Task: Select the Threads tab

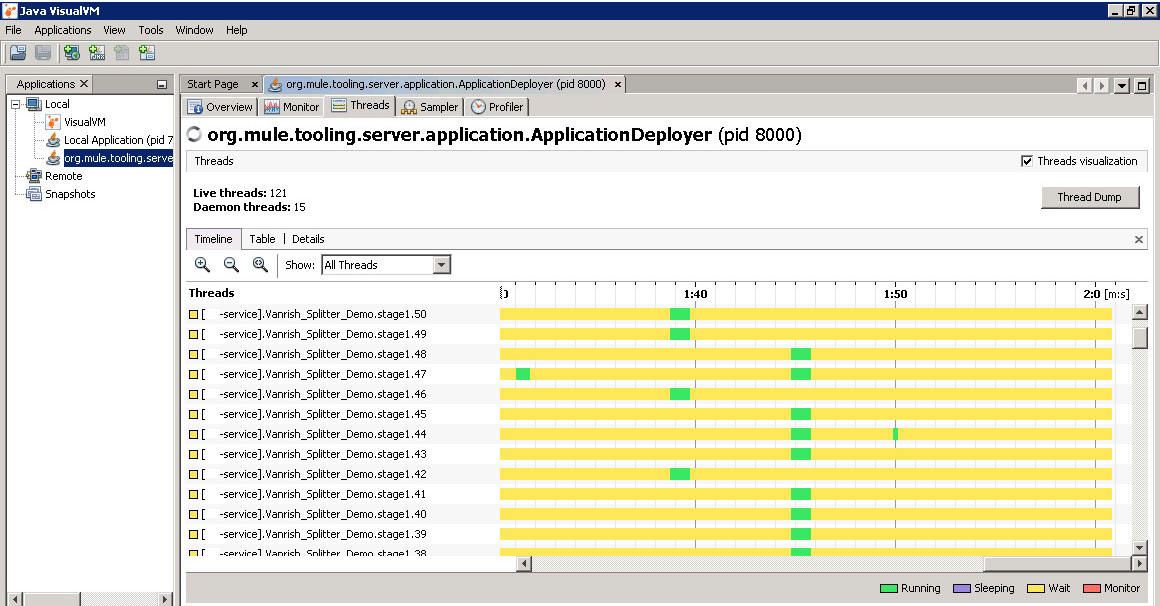Action: 360,106
